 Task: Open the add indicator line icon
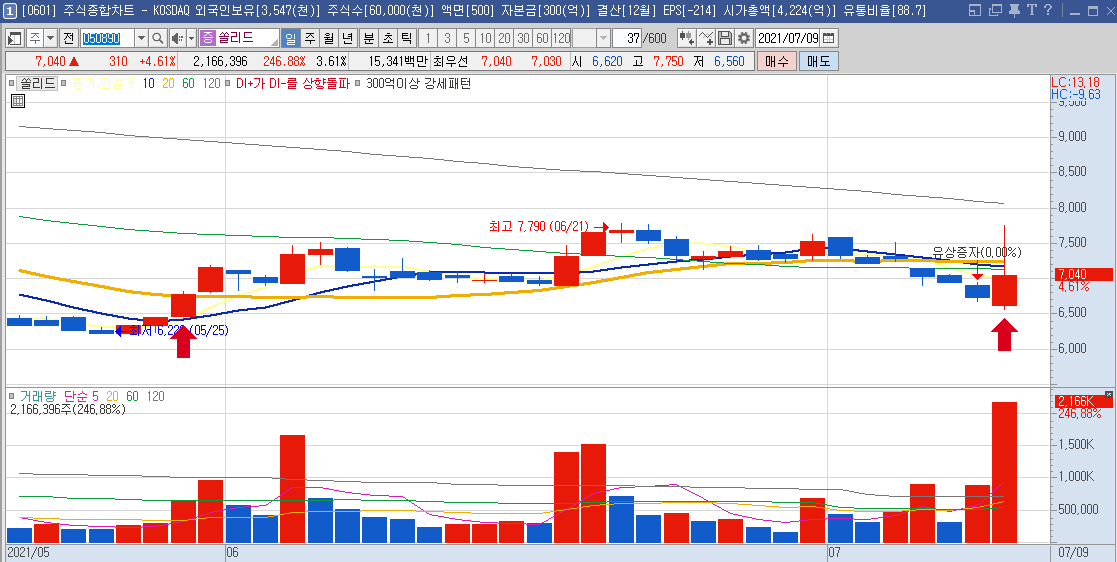[x=706, y=38]
